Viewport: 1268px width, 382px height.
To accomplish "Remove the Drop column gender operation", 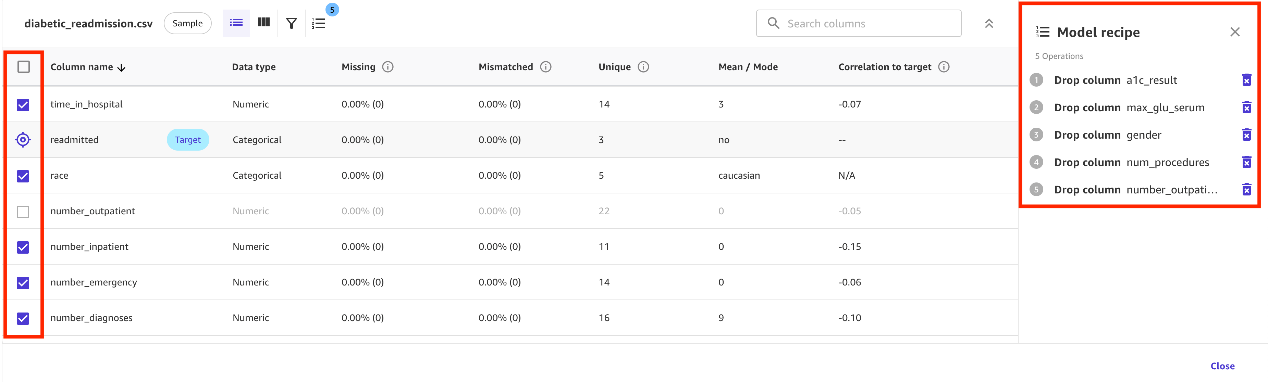I will (1246, 135).
